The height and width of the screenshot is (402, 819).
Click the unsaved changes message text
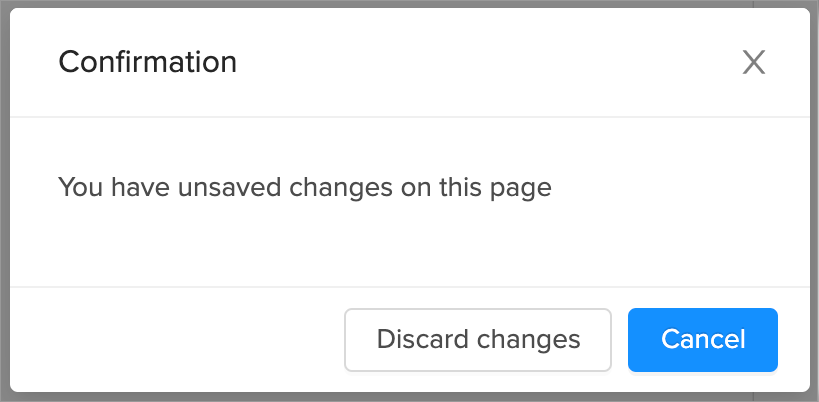pyautogui.click(x=305, y=187)
